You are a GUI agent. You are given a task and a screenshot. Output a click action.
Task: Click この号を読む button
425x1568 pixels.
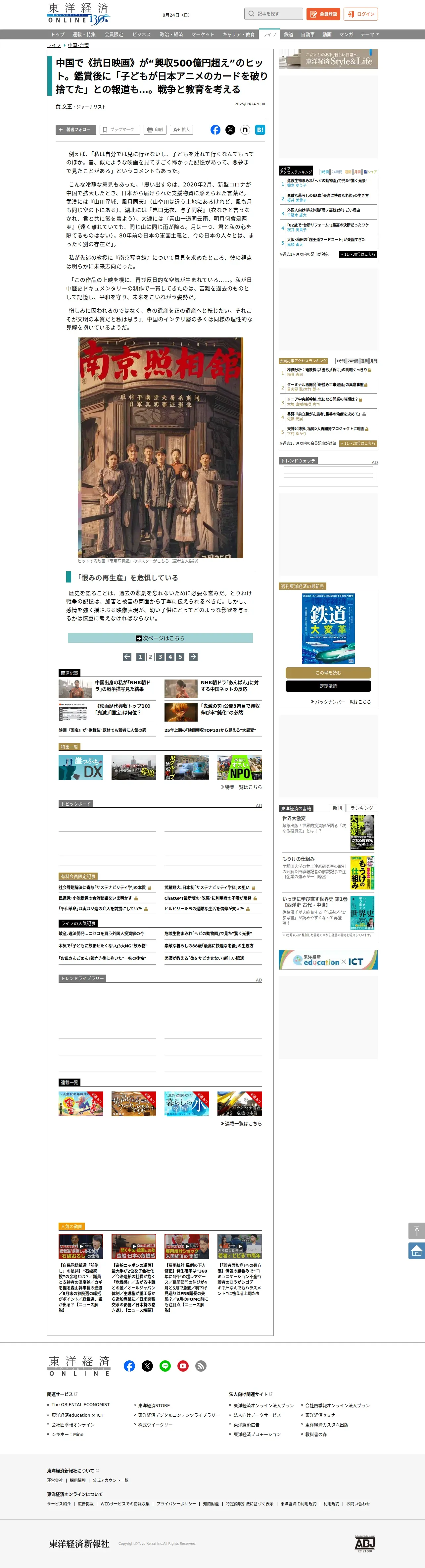coord(328,673)
